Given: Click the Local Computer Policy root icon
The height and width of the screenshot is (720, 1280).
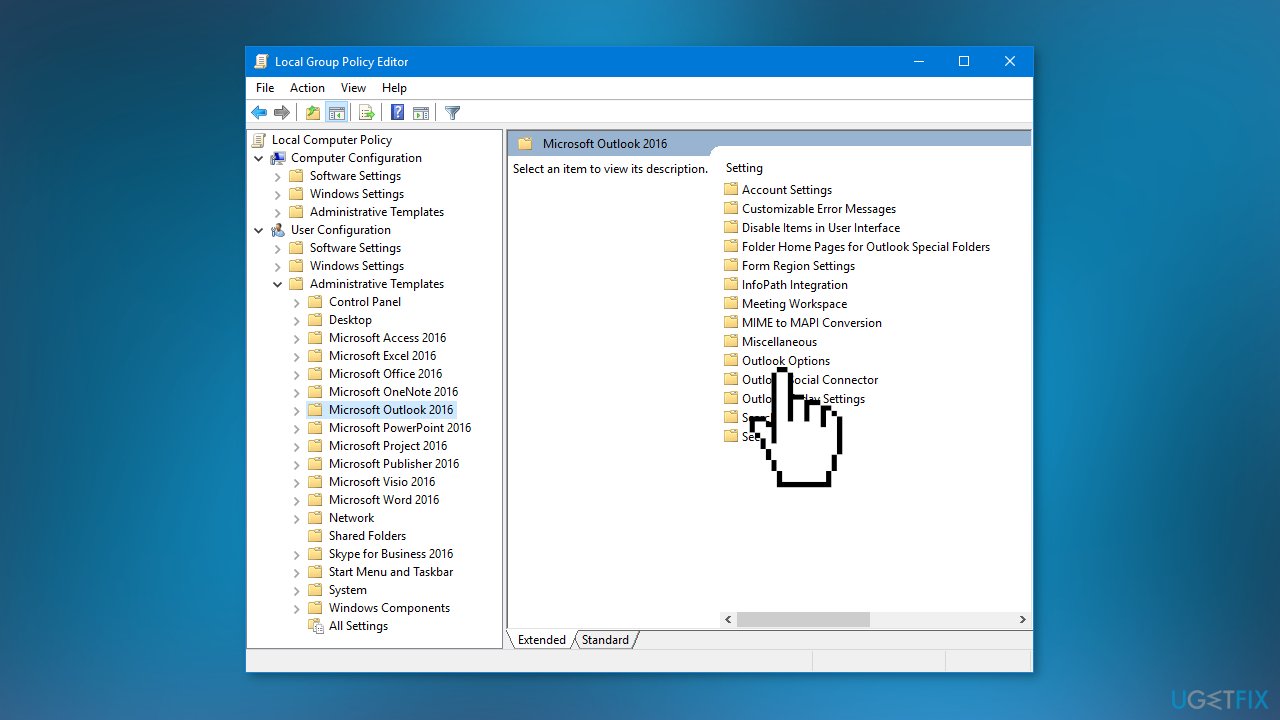Looking at the screenshot, I should pos(260,140).
